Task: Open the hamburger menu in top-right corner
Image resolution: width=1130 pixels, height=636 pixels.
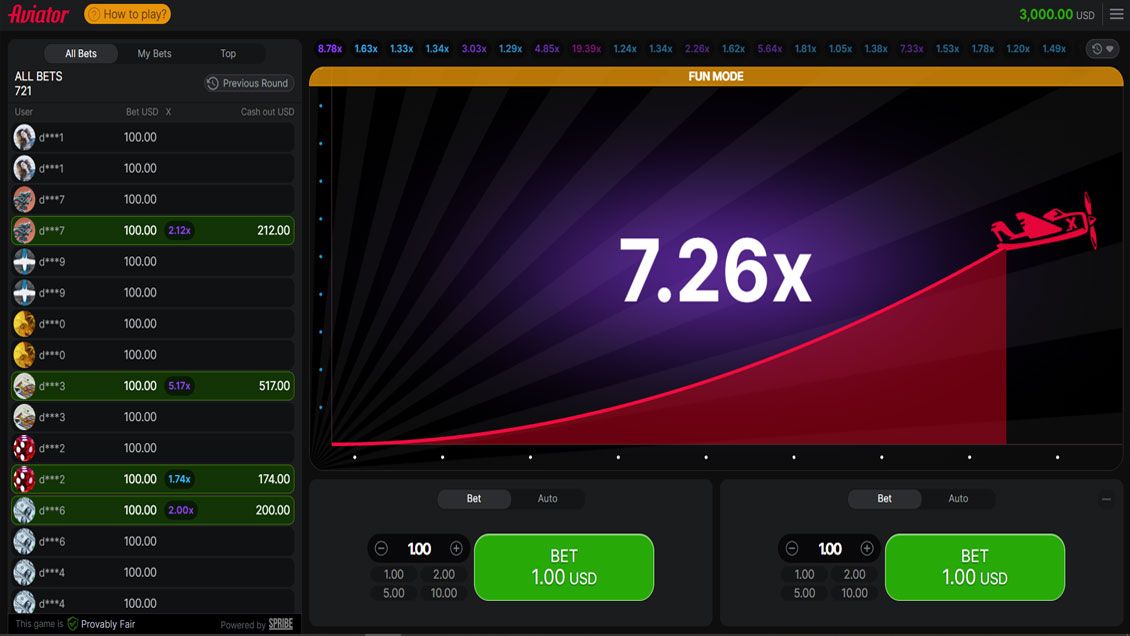Action: [1116, 14]
